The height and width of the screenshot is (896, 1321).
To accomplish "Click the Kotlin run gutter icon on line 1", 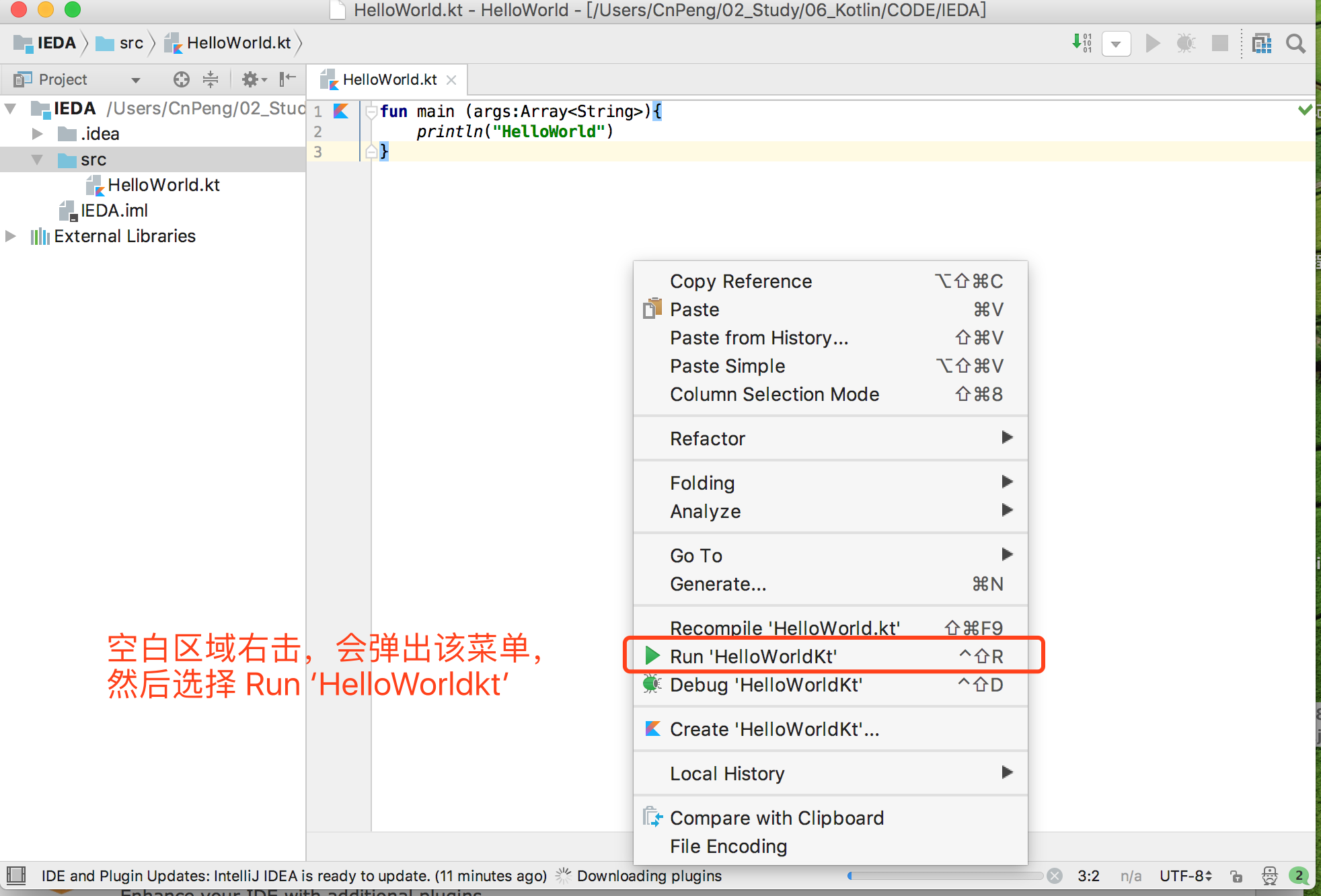I will coord(341,111).
